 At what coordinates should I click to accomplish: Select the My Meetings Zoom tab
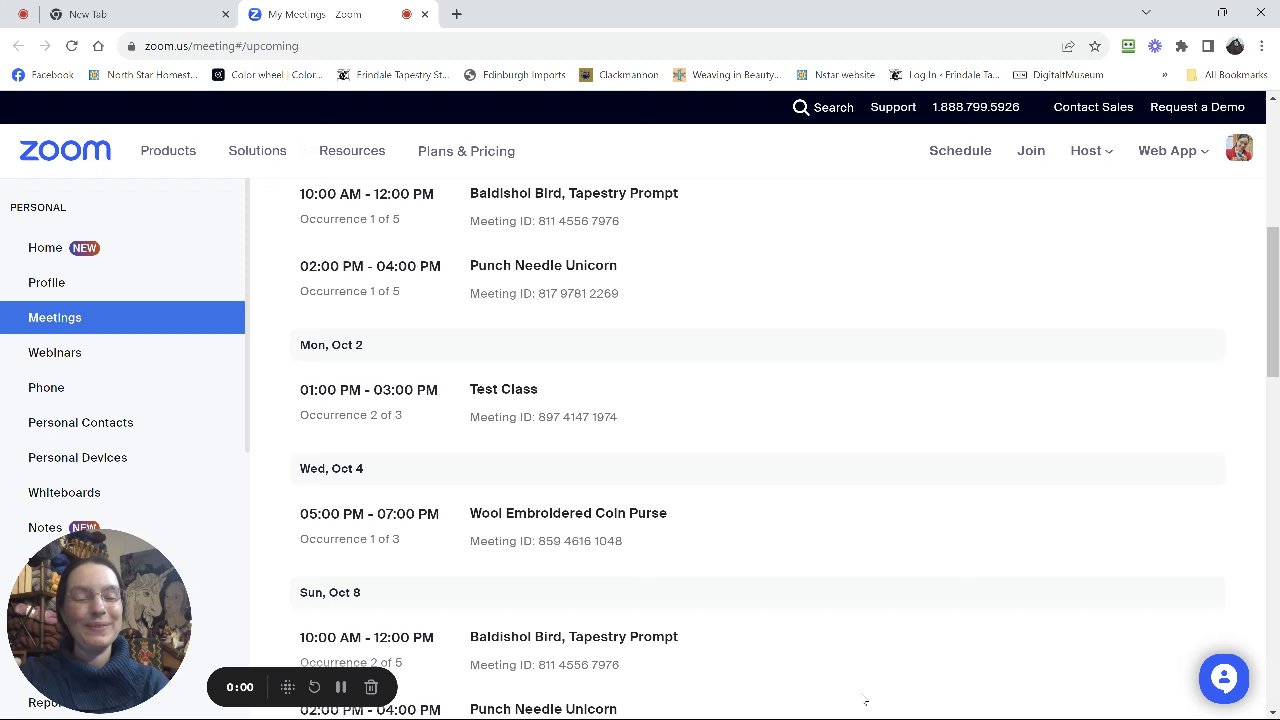point(338,14)
